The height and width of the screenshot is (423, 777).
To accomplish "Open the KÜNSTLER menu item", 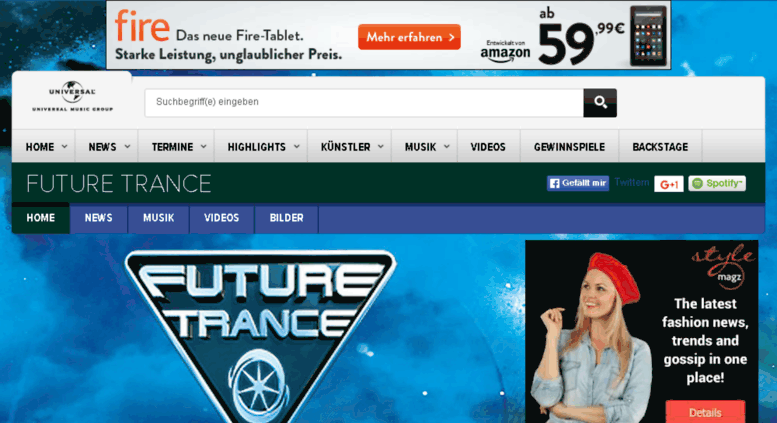I will (345, 147).
